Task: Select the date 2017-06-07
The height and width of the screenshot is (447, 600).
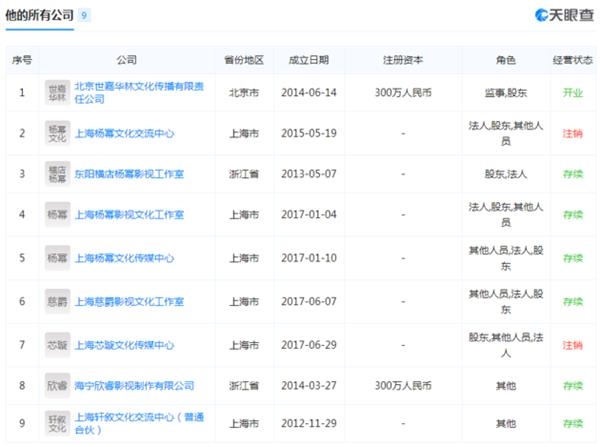Action: click(309, 302)
